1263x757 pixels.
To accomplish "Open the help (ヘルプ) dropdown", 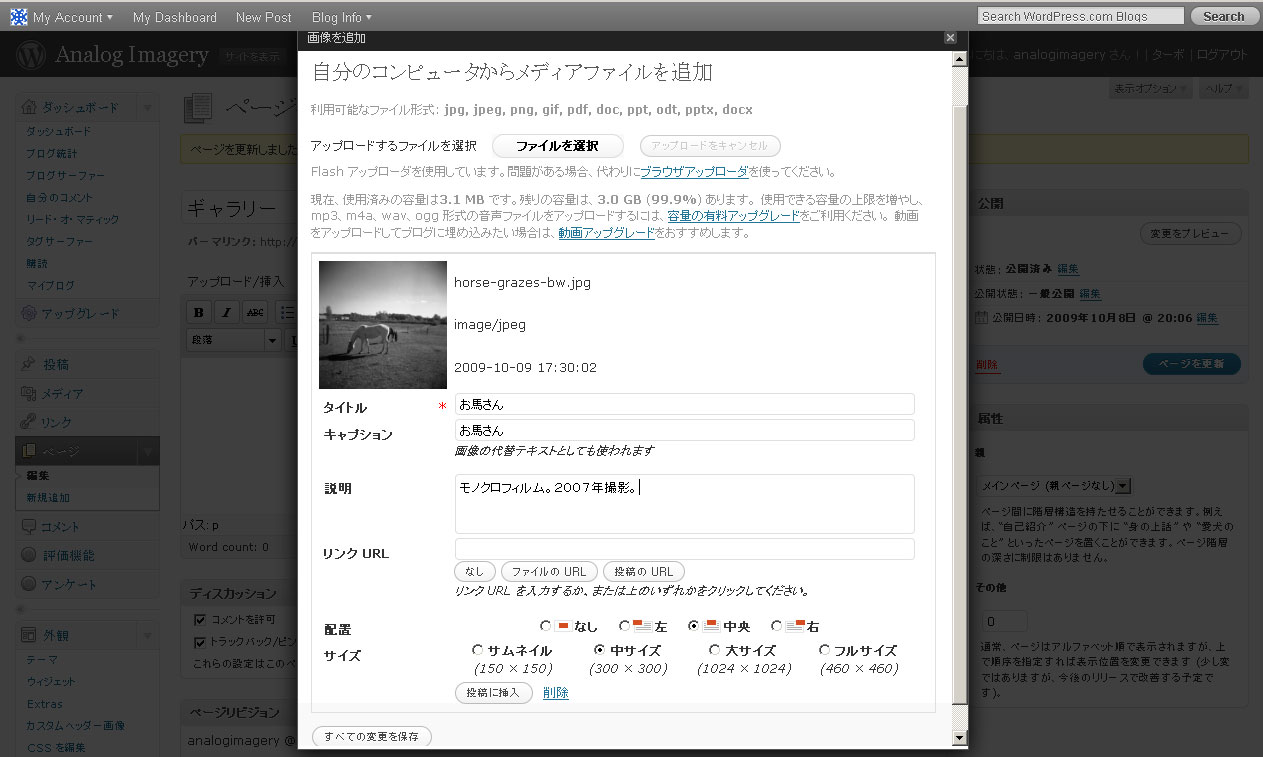I will tap(1225, 89).
